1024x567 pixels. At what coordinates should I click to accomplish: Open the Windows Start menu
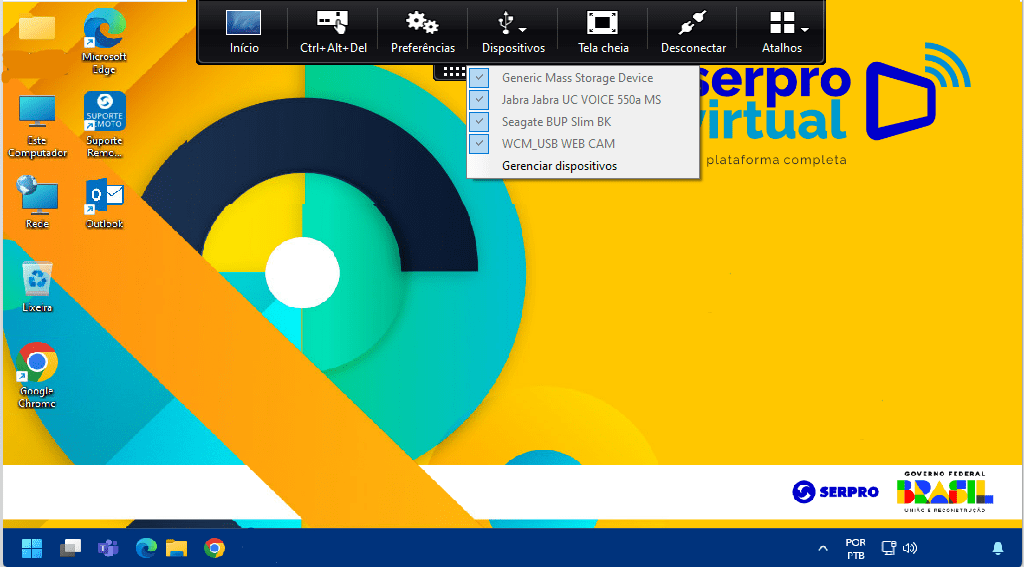(x=32, y=547)
